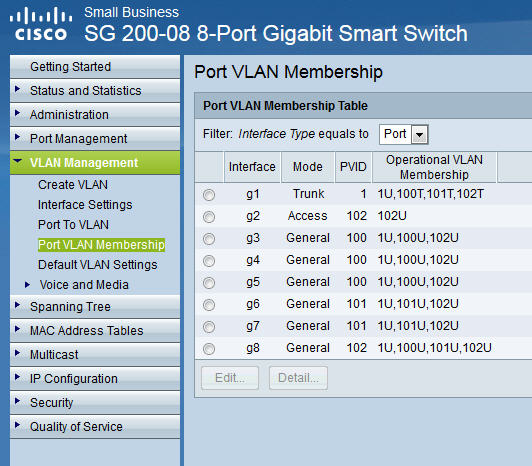The width and height of the screenshot is (532, 466).
Task: Click the Cisco logo
Action: pos(41,24)
